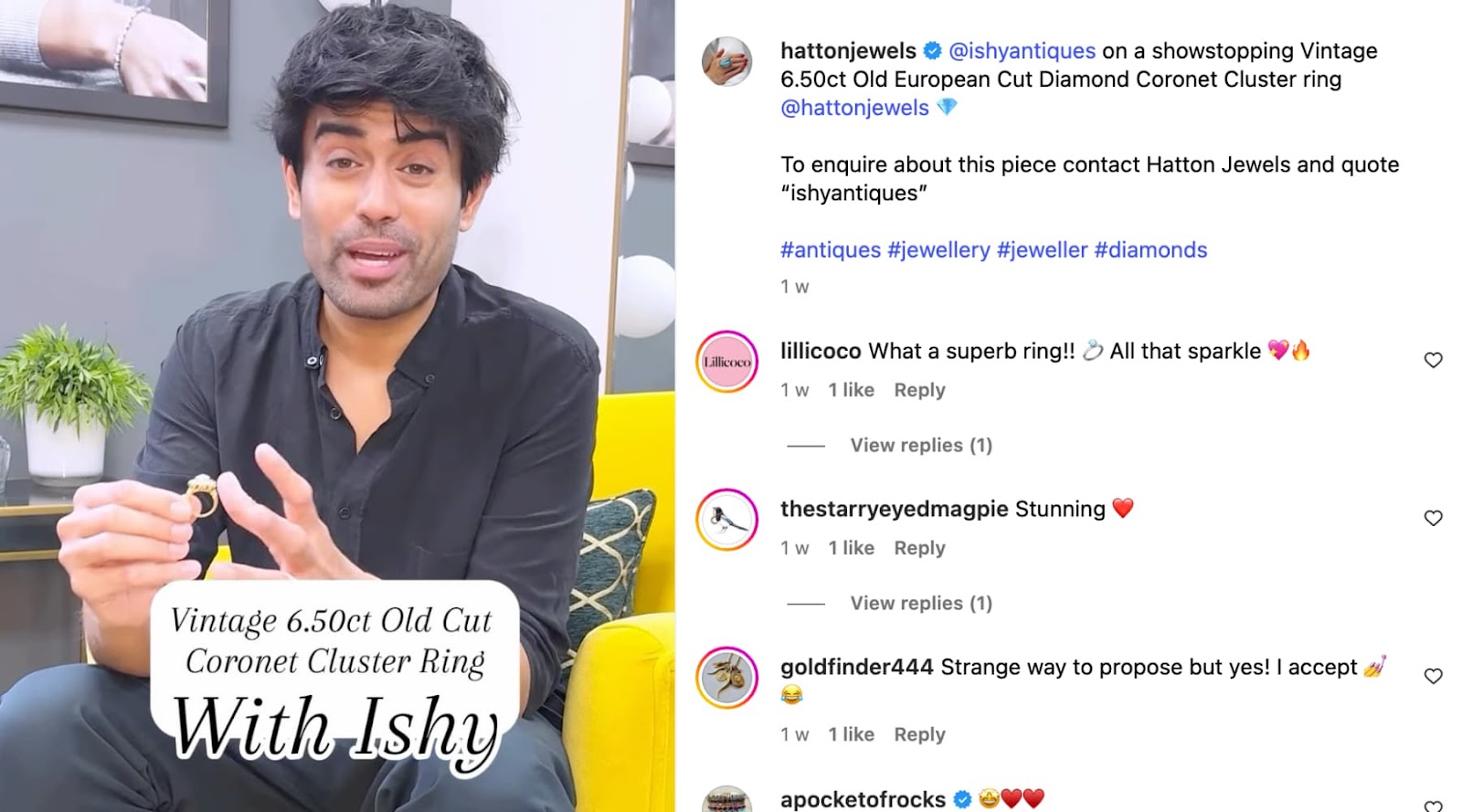Expand replies under lillicoco's comment
This screenshot has width=1462, height=812.
(x=921, y=445)
